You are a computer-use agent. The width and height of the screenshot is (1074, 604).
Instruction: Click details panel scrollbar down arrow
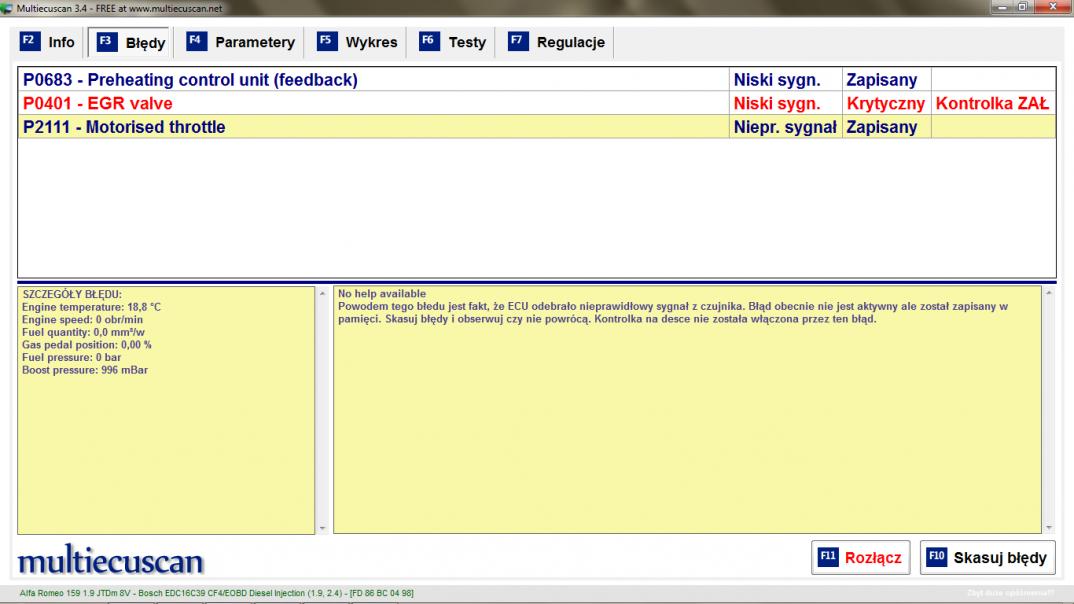[x=322, y=528]
